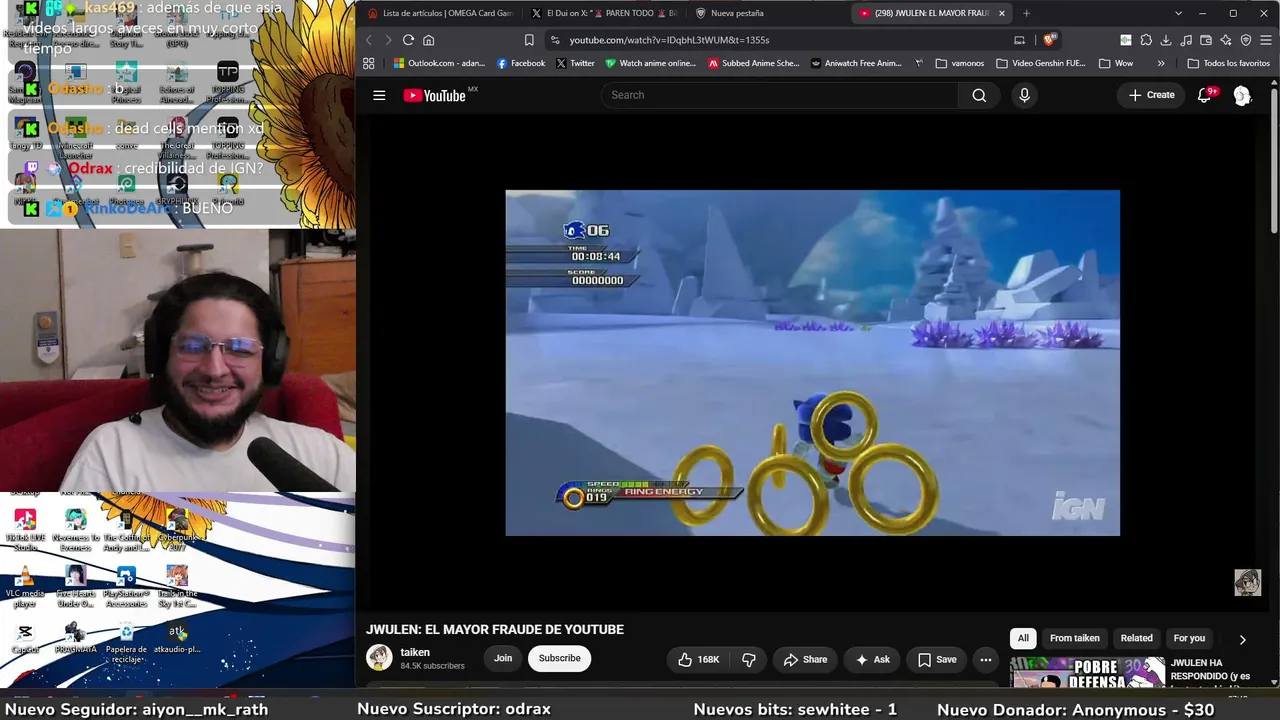
Task: Click the YouTube search input field
Action: tap(780, 95)
